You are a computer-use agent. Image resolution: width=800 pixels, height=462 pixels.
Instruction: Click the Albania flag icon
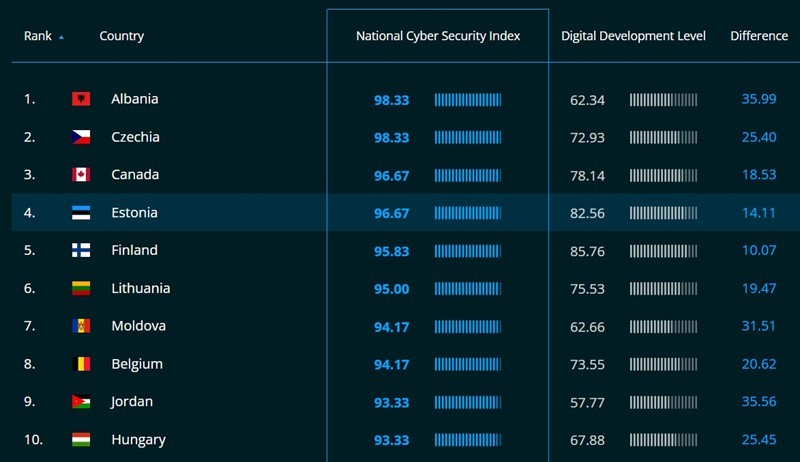tap(81, 99)
